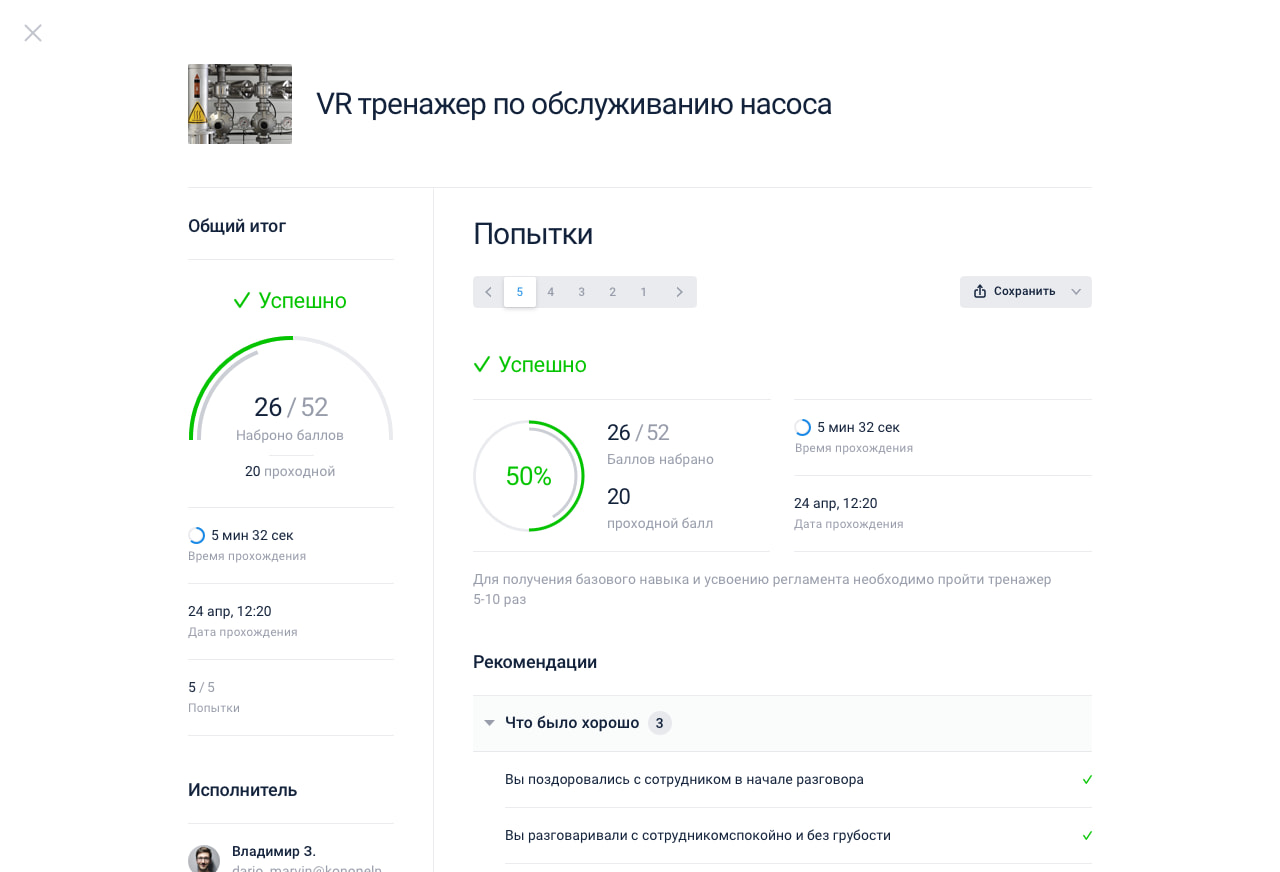Viewport: 1280px width, 872px height.
Task: Click the Успешно status in Общий итог
Action: click(x=290, y=301)
